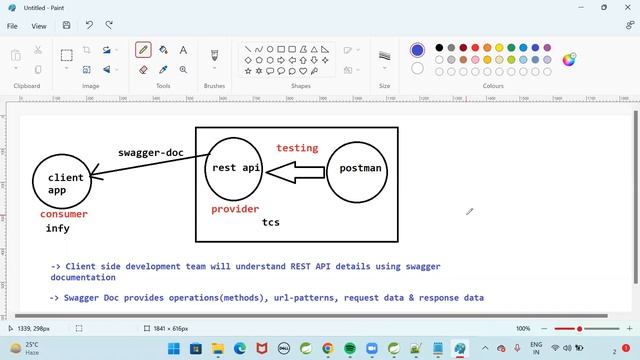
Task: Choose the Curve shape
Action: [x=259, y=49]
